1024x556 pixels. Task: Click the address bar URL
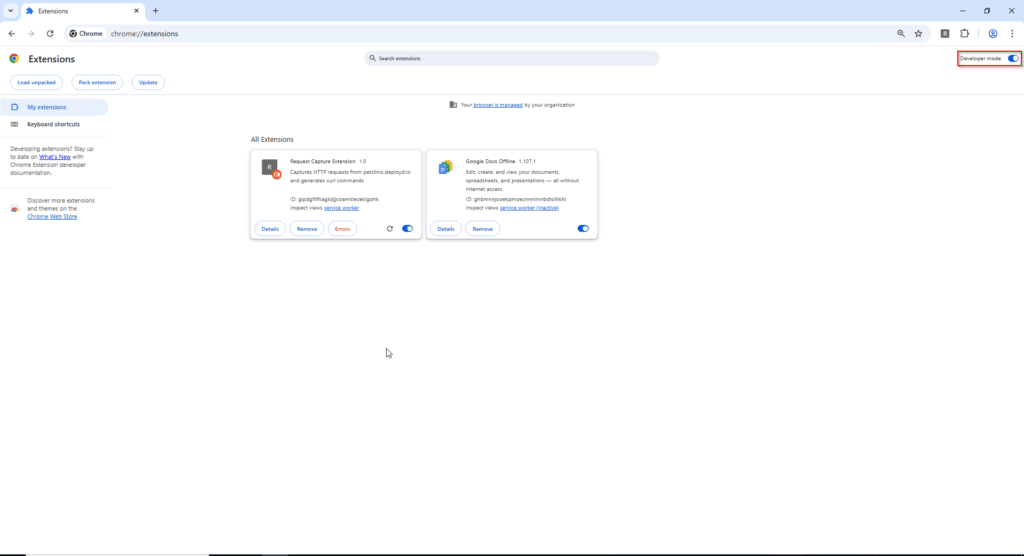[144, 33]
